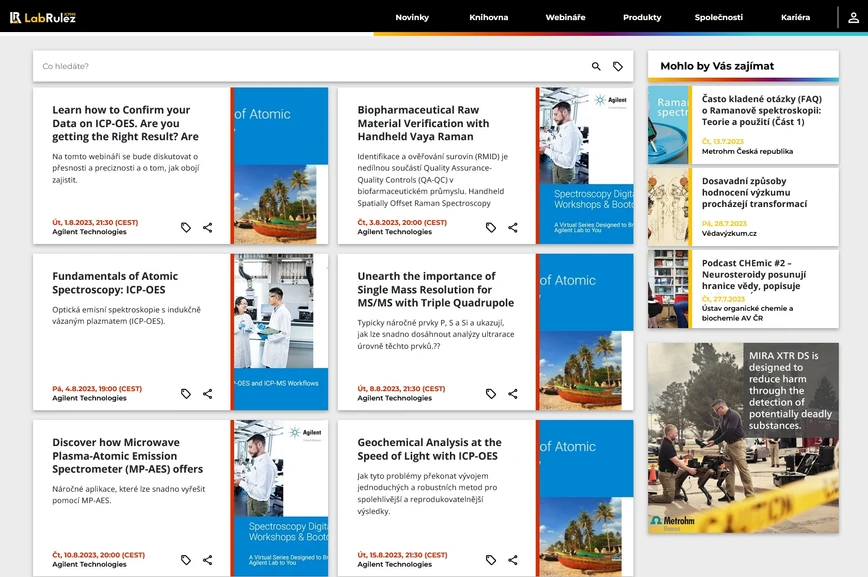Open Fundamentals of Atomic Spectroscopy: ICP-OES title

(115, 283)
